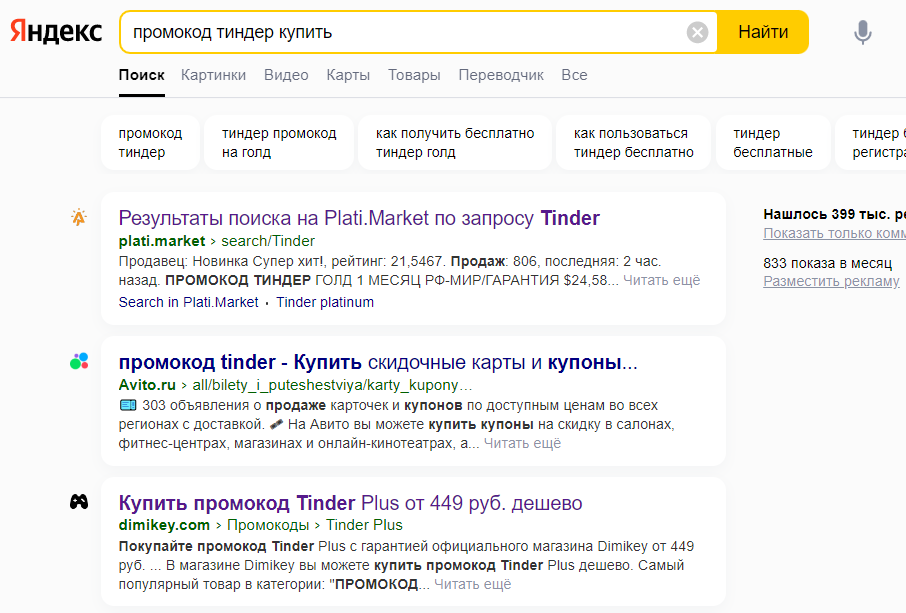Image resolution: width=906 pixels, height=613 pixels.
Task: Open 'Купить промокод Tinder Plus' title link
Action: coord(350,503)
